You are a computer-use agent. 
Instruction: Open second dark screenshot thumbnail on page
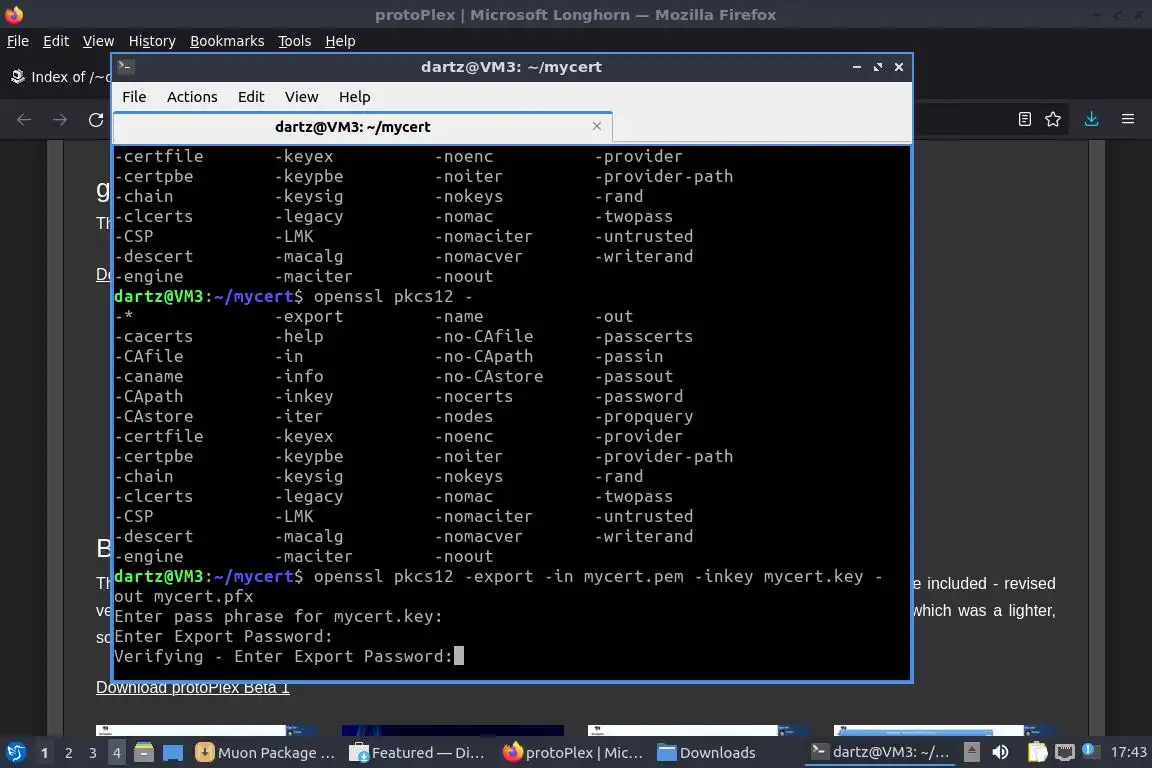tap(453, 731)
